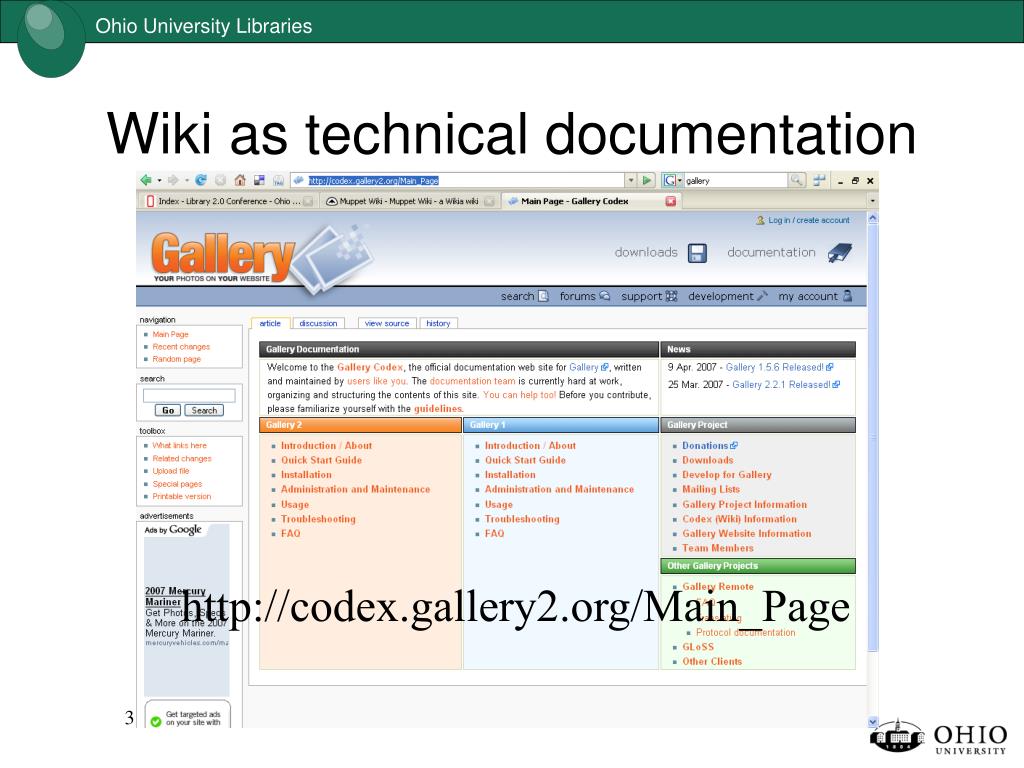Open Mailing Lists link

711,489
